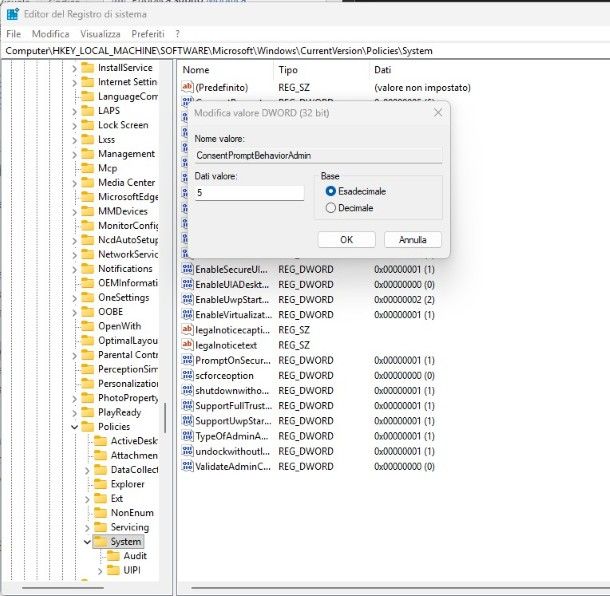
Task: Click the (Predefinito) string value icon
Action: tap(187, 88)
